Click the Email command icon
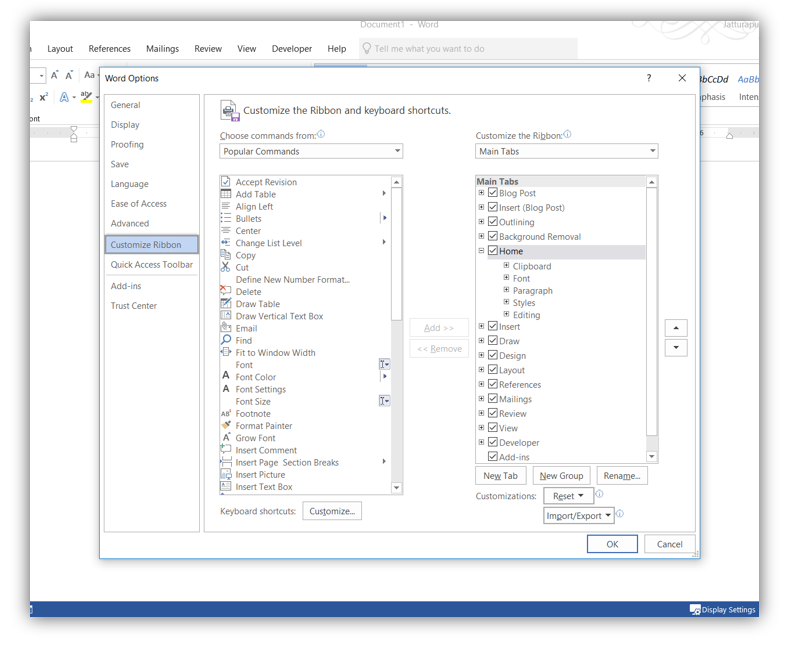The height and width of the screenshot is (650, 796). point(226,328)
